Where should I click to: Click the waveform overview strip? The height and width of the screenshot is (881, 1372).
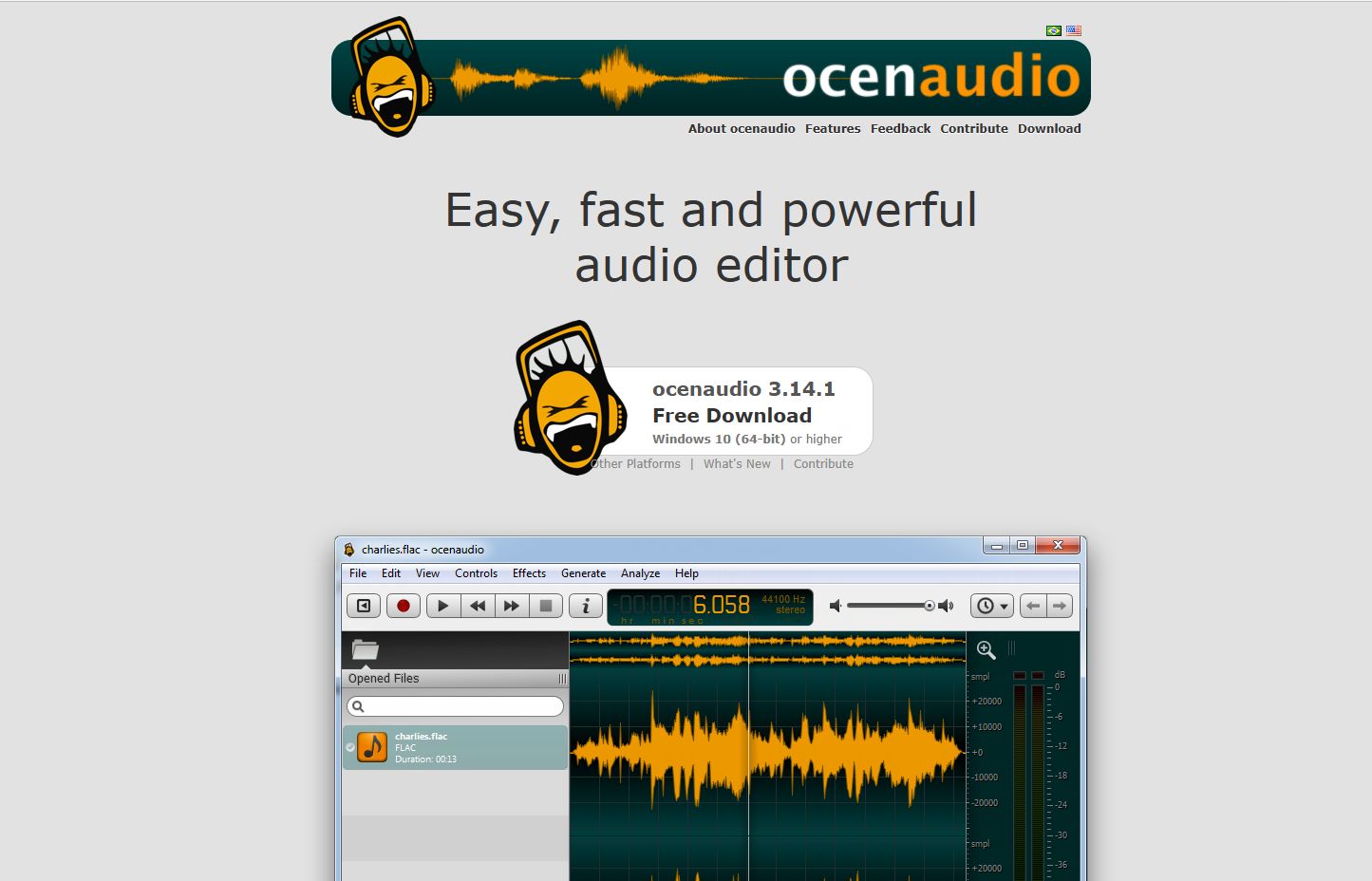point(767,650)
